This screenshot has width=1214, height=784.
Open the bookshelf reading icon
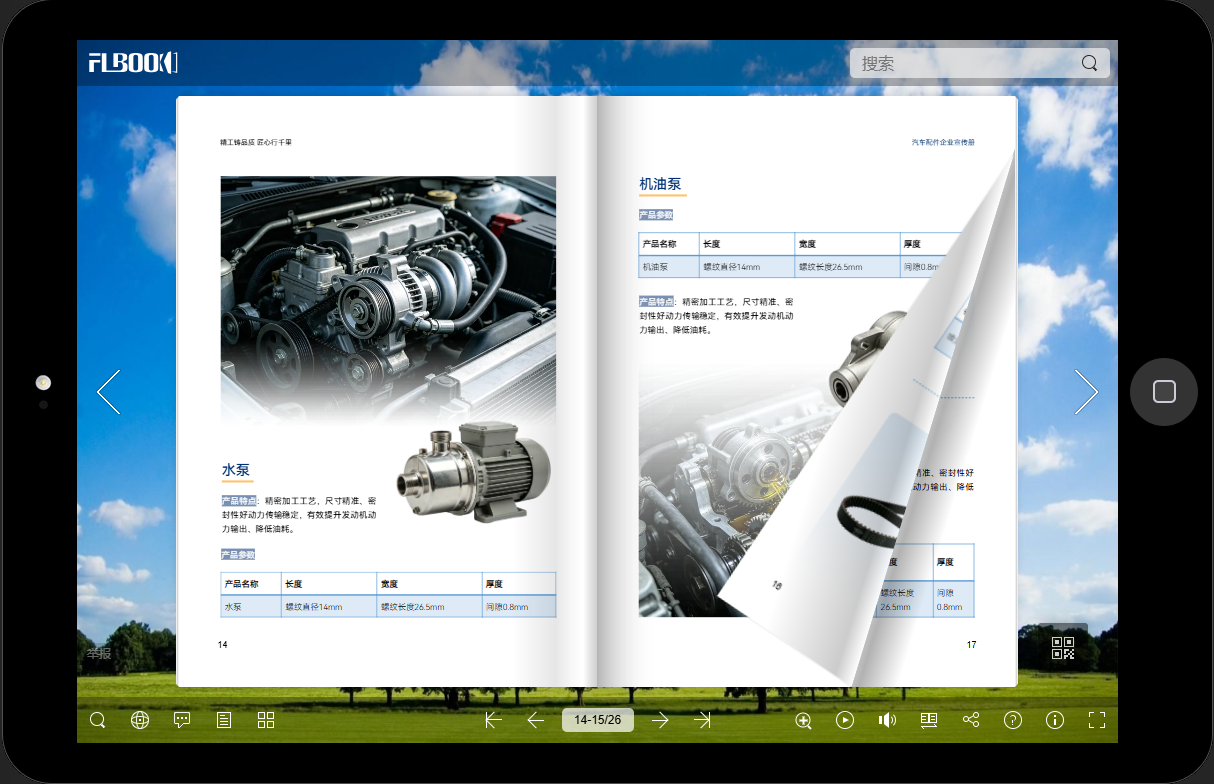pyautogui.click(x=929, y=720)
